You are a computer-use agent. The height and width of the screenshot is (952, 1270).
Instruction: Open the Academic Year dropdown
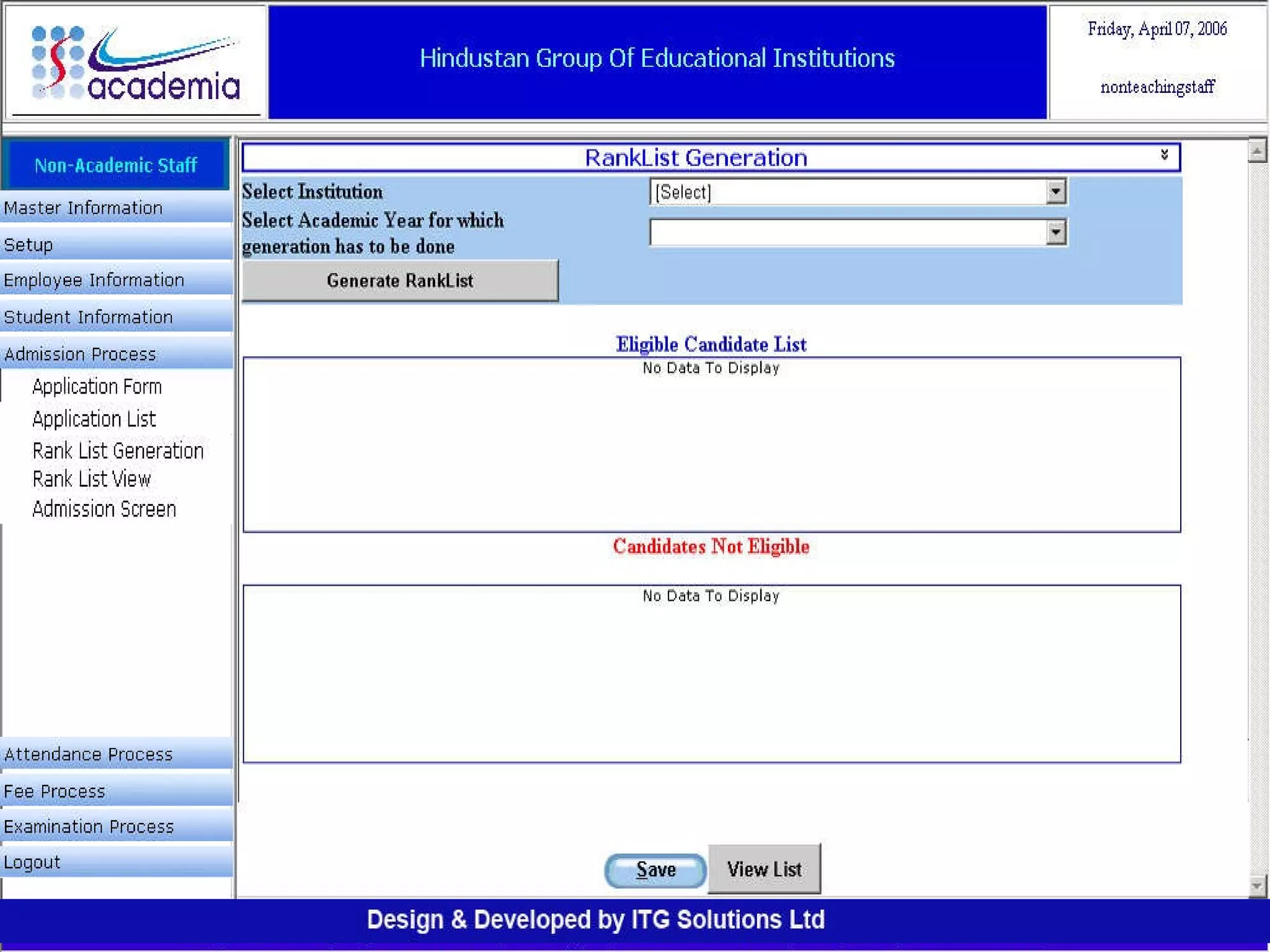[1055, 232]
